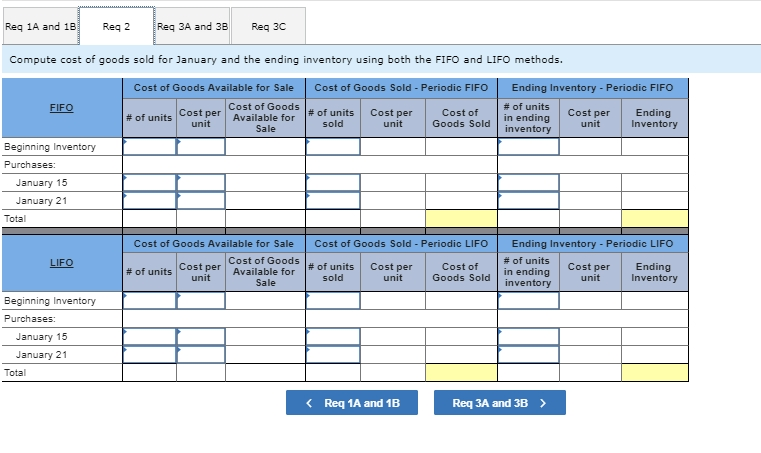Click FIFO January 15 # of units field
Screen dimensions: 761x453
[149, 183]
